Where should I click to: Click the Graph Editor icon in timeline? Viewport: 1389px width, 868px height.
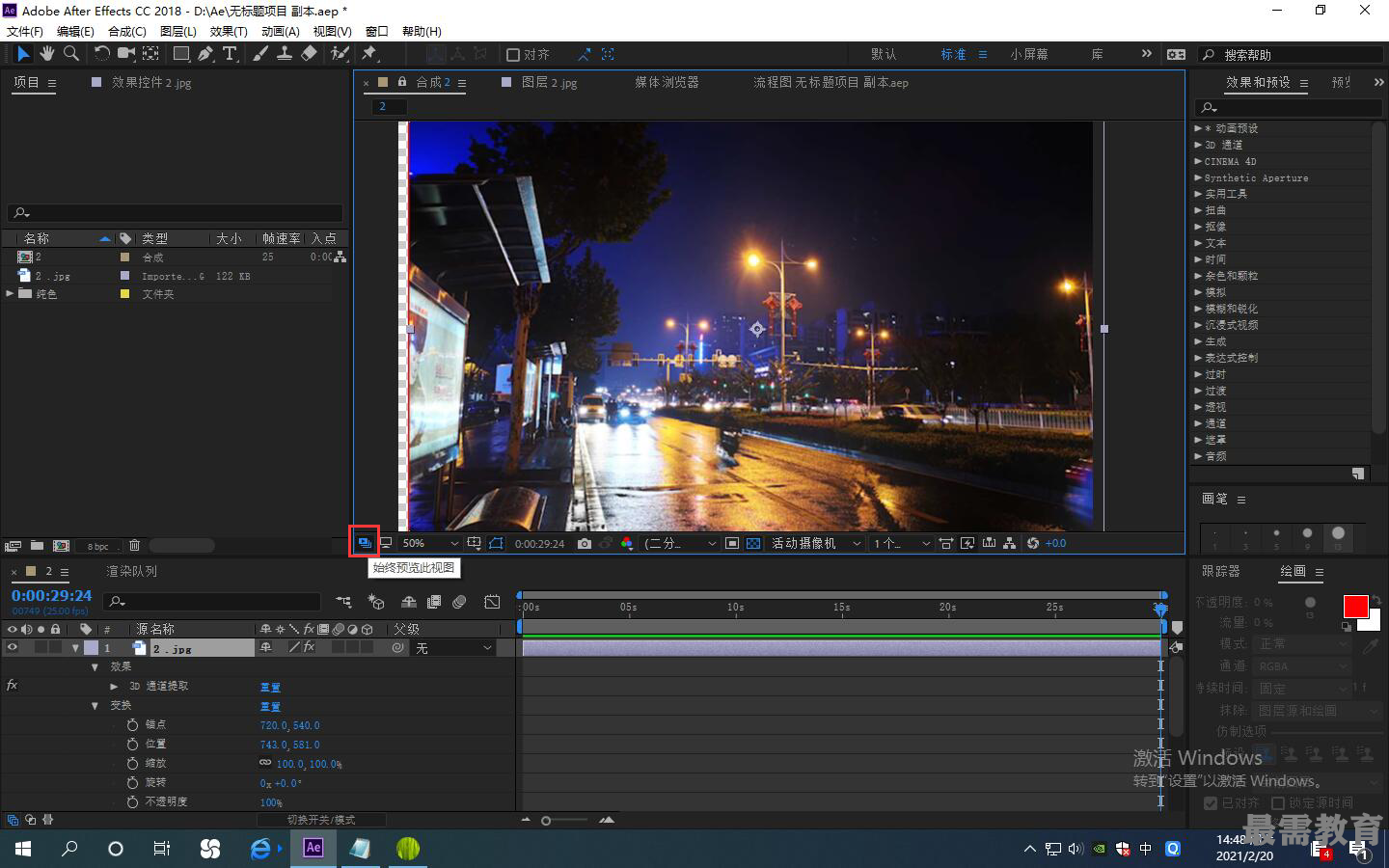492,602
